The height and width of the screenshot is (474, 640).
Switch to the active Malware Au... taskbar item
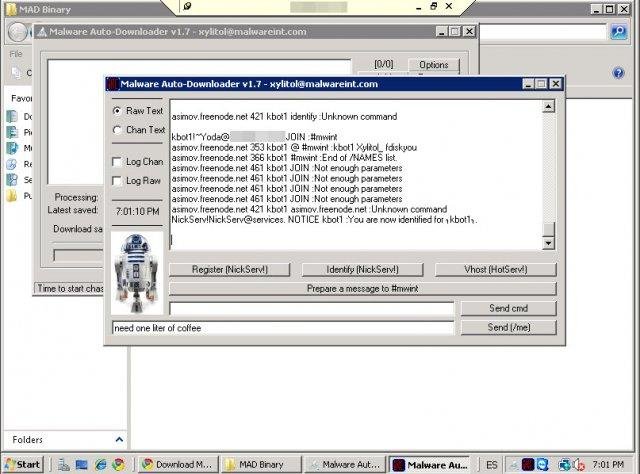pyautogui.click(x=429, y=465)
